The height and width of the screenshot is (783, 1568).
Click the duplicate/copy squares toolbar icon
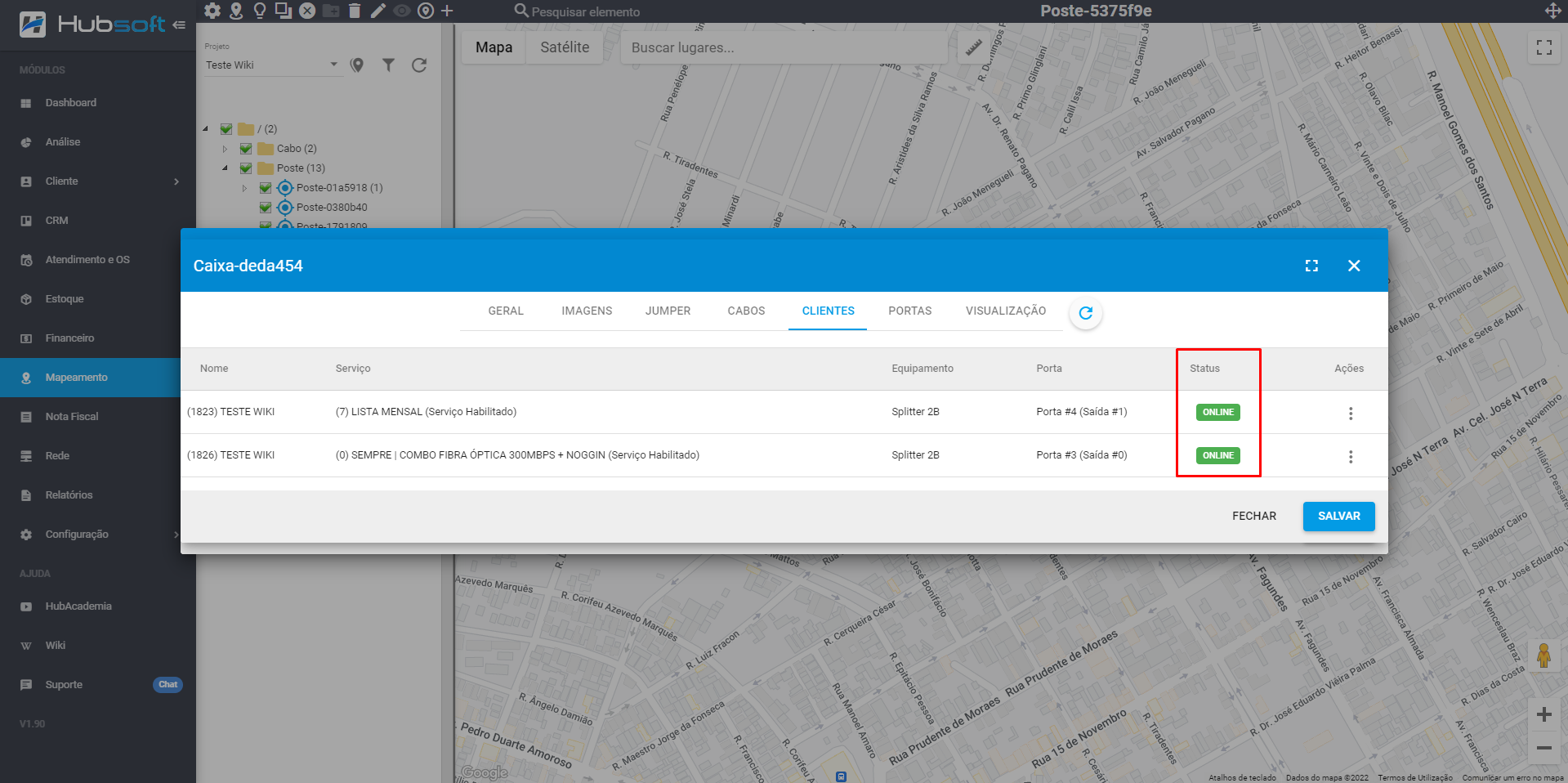click(284, 11)
